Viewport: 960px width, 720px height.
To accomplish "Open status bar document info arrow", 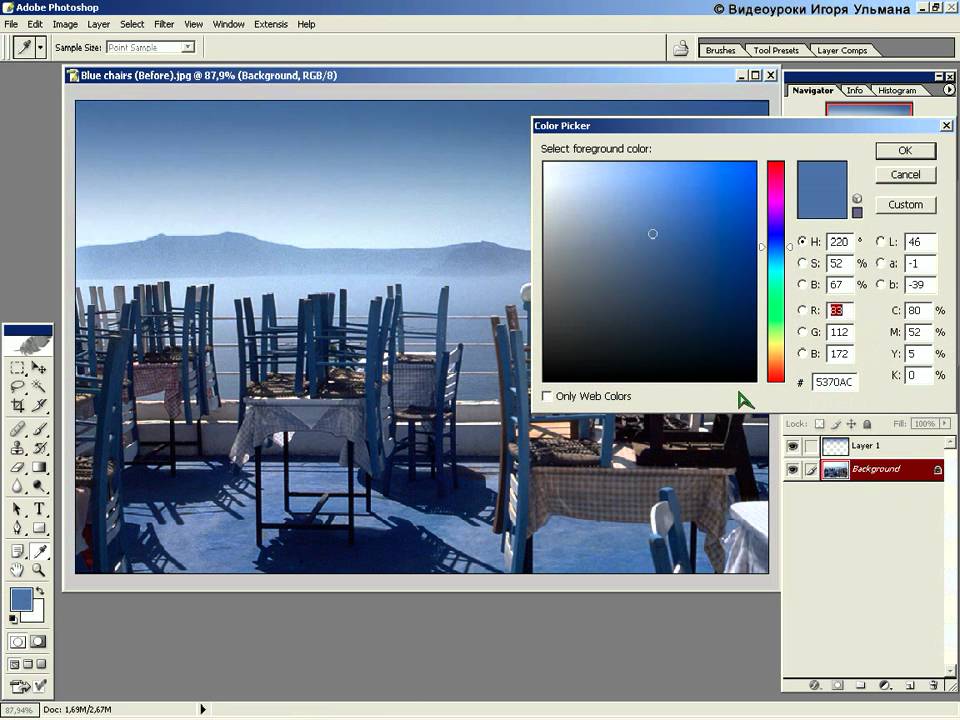I will point(203,710).
